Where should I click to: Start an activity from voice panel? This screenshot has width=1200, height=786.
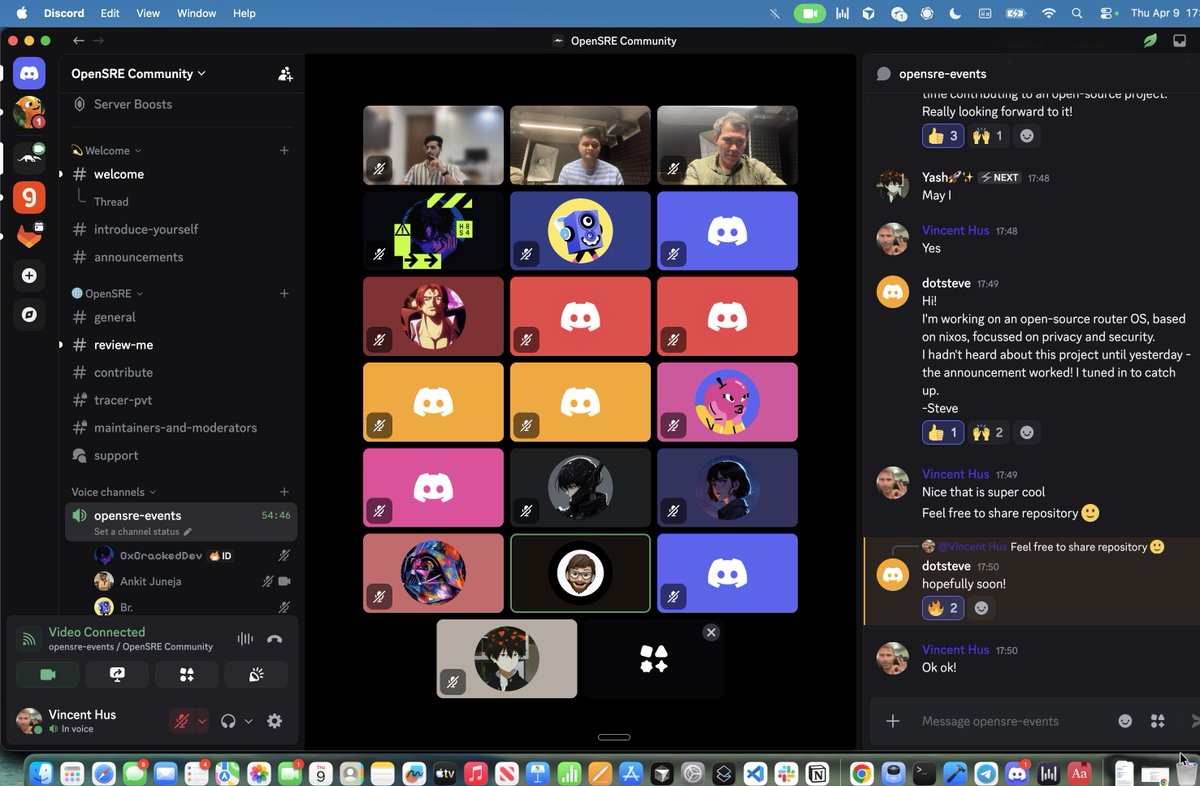[x=186, y=675]
